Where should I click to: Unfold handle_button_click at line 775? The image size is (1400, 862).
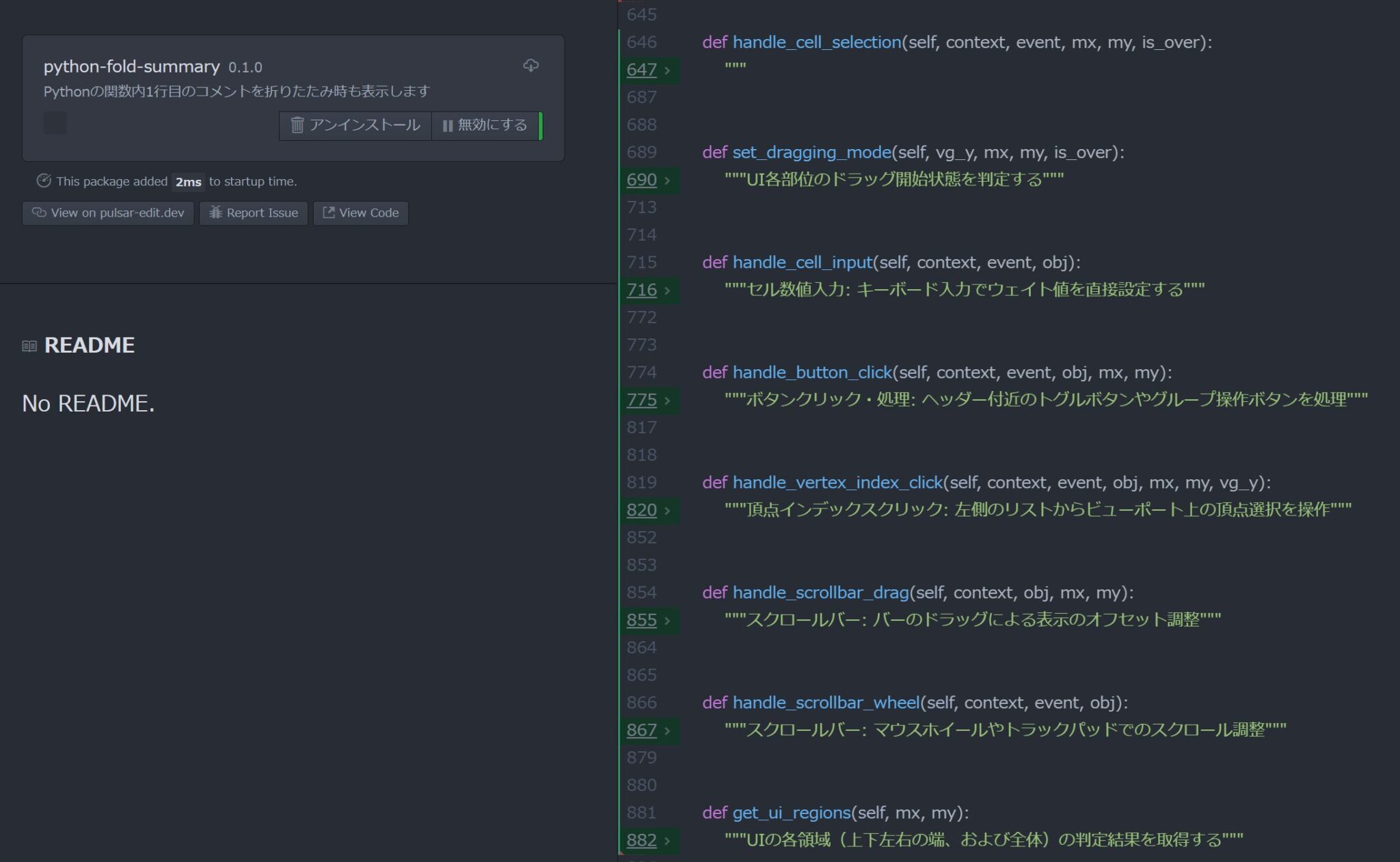click(667, 401)
